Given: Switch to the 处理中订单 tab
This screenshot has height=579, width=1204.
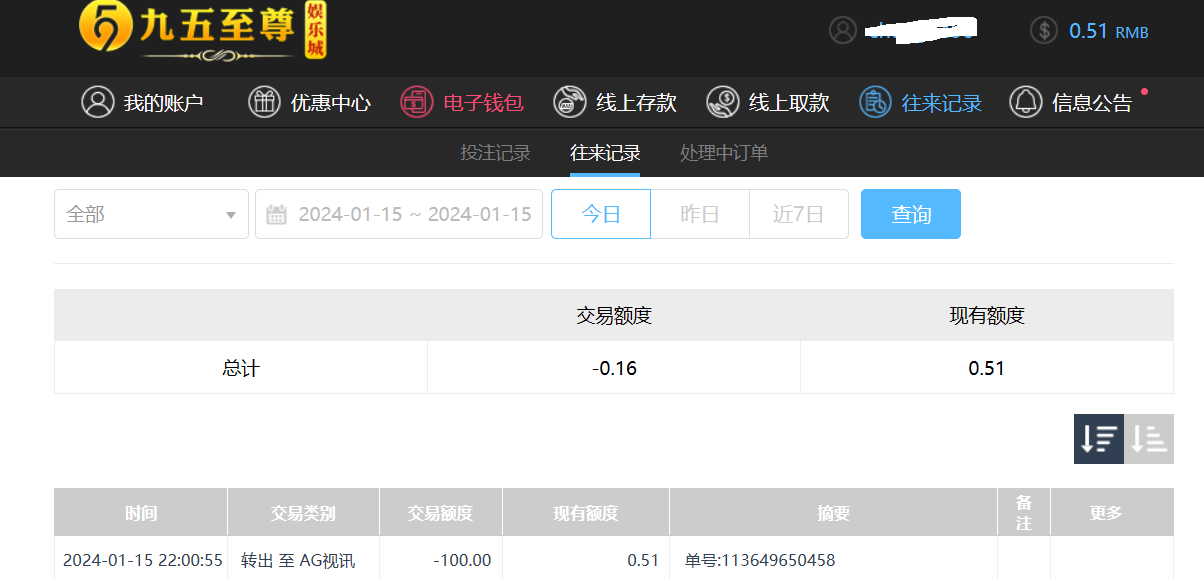Looking at the screenshot, I should (x=724, y=153).
